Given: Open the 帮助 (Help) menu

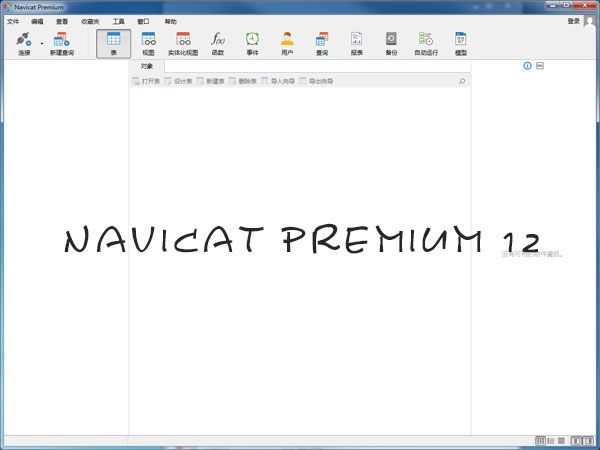Looking at the screenshot, I should 171,21.
